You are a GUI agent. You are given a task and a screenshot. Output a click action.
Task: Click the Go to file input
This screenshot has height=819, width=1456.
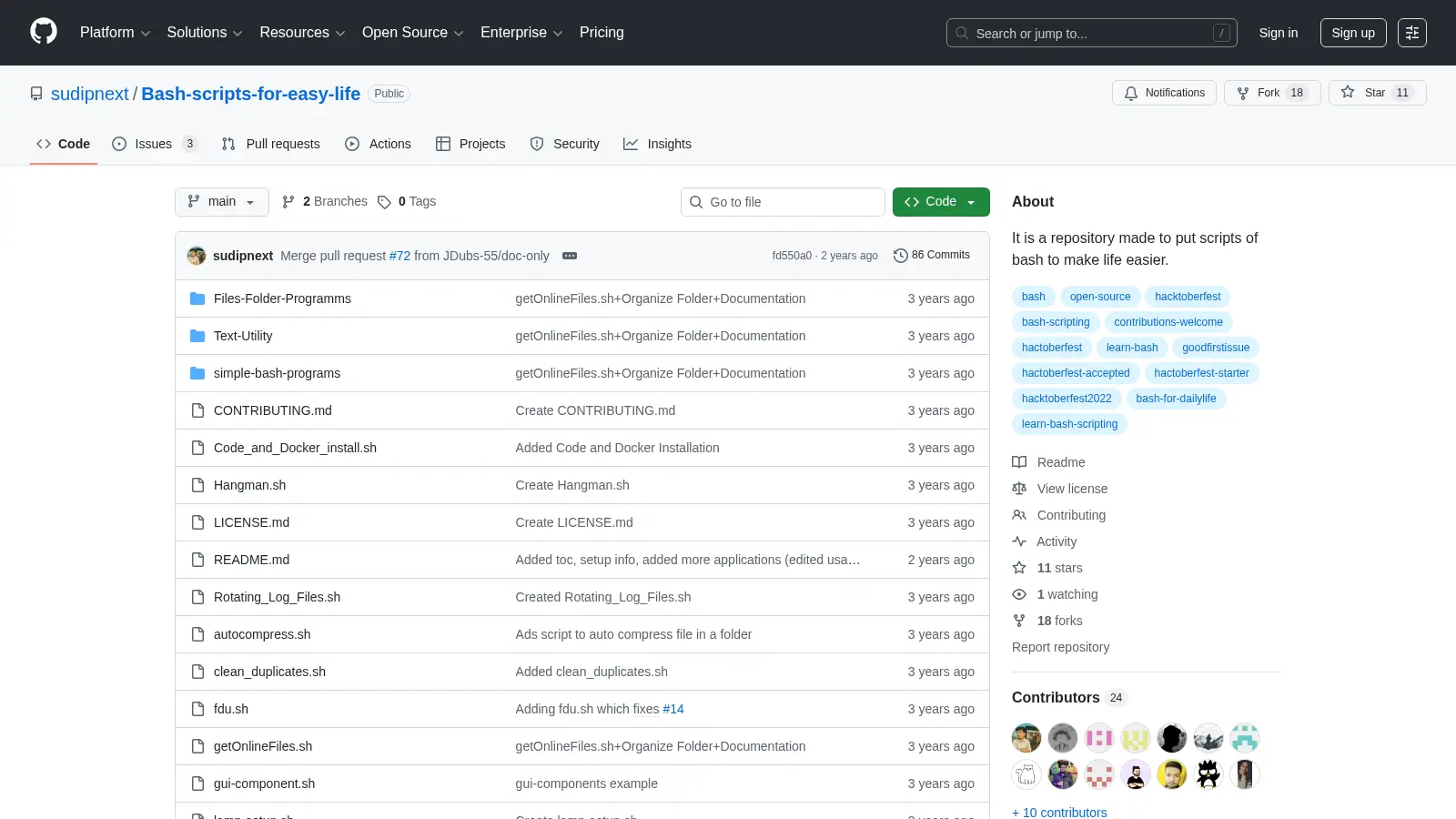pos(783,202)
